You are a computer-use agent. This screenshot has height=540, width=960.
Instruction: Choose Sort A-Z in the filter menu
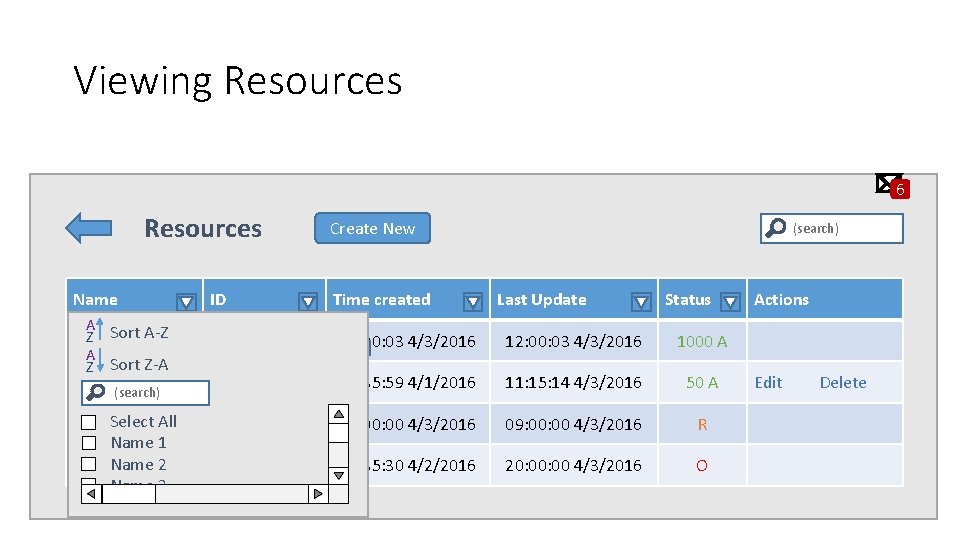tap(139, 332)
